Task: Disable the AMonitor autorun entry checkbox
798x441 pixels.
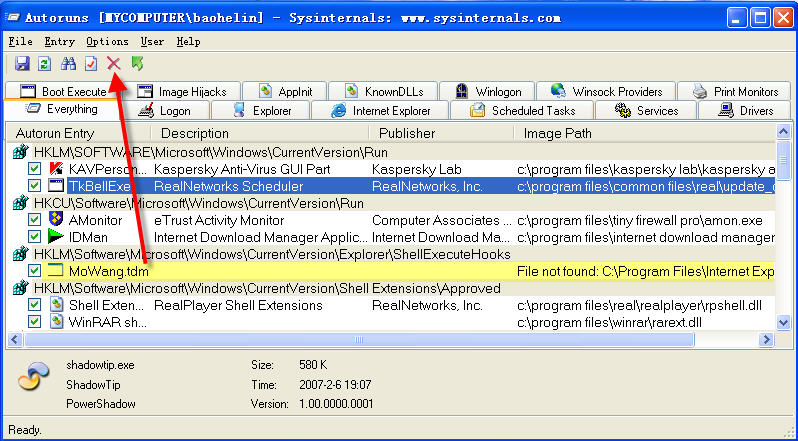Action: (35, 220)
